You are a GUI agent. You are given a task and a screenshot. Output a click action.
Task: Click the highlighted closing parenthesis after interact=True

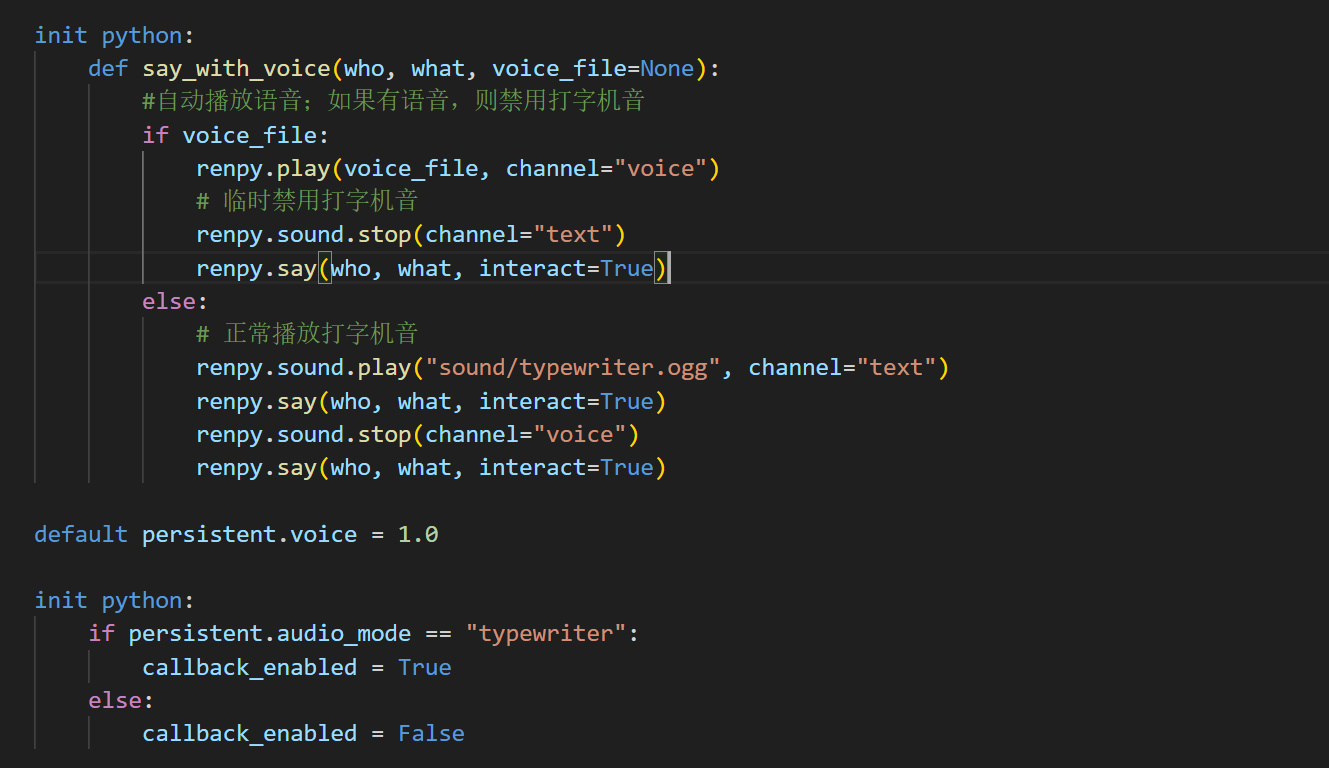pyautogui.click(x=660, y=268)
